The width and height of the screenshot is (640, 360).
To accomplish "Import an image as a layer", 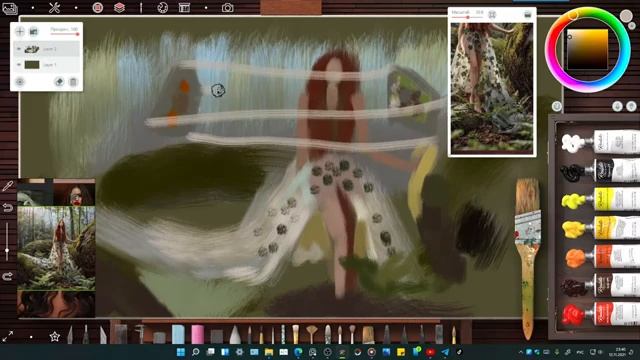I will (33, 31).
